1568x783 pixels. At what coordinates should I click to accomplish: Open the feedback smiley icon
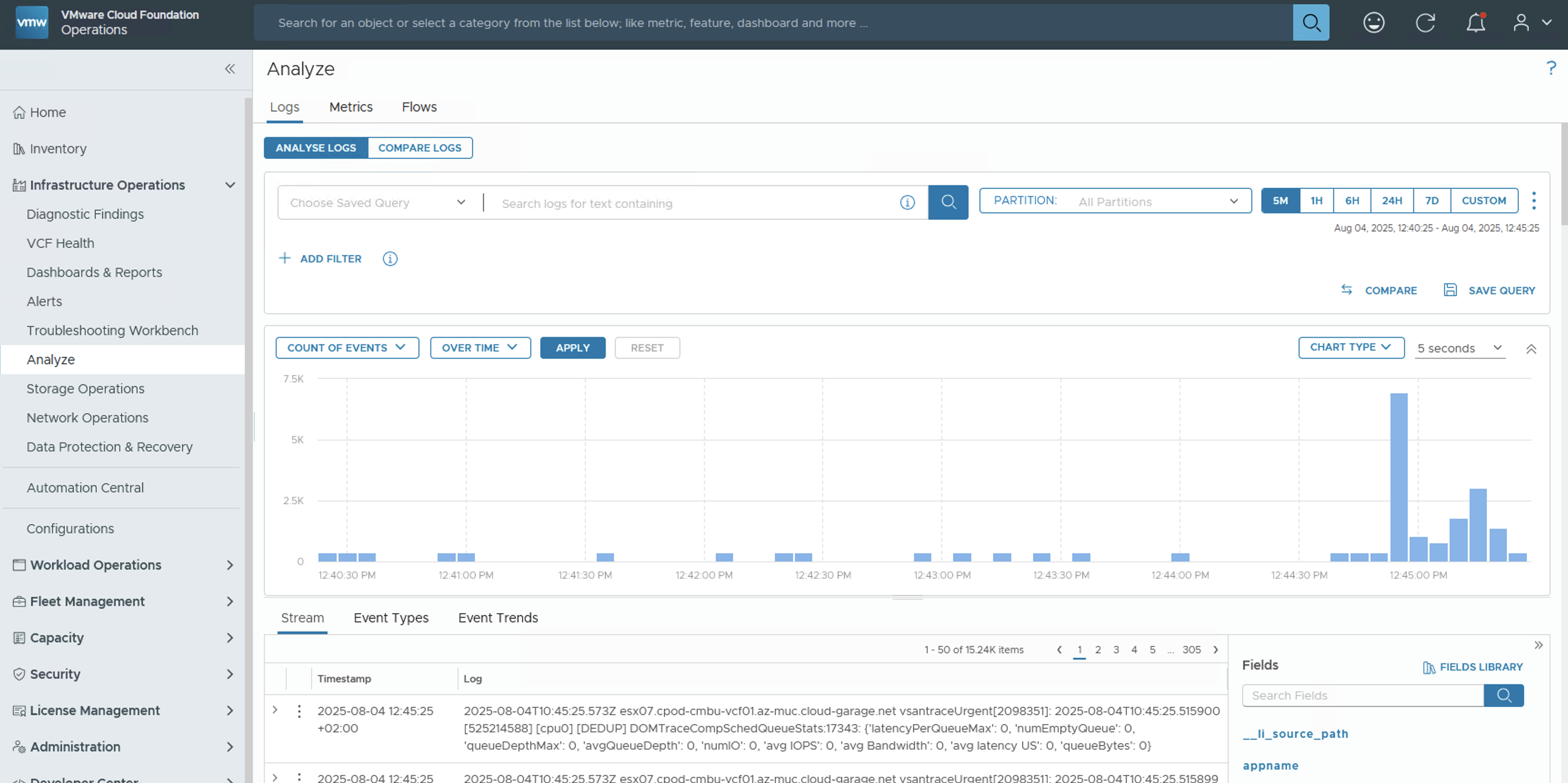pos(1373,23)
